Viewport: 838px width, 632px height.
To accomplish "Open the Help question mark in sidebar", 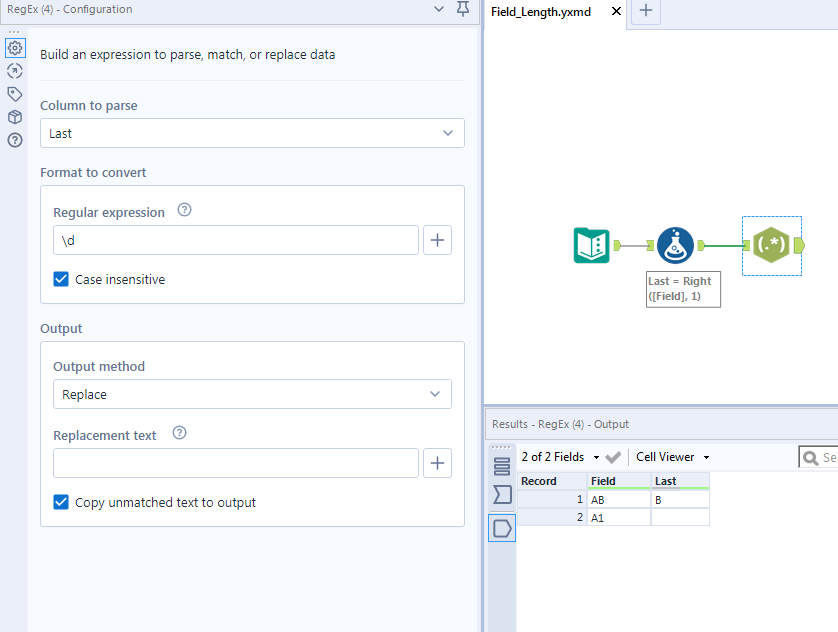I will point(15,140).
